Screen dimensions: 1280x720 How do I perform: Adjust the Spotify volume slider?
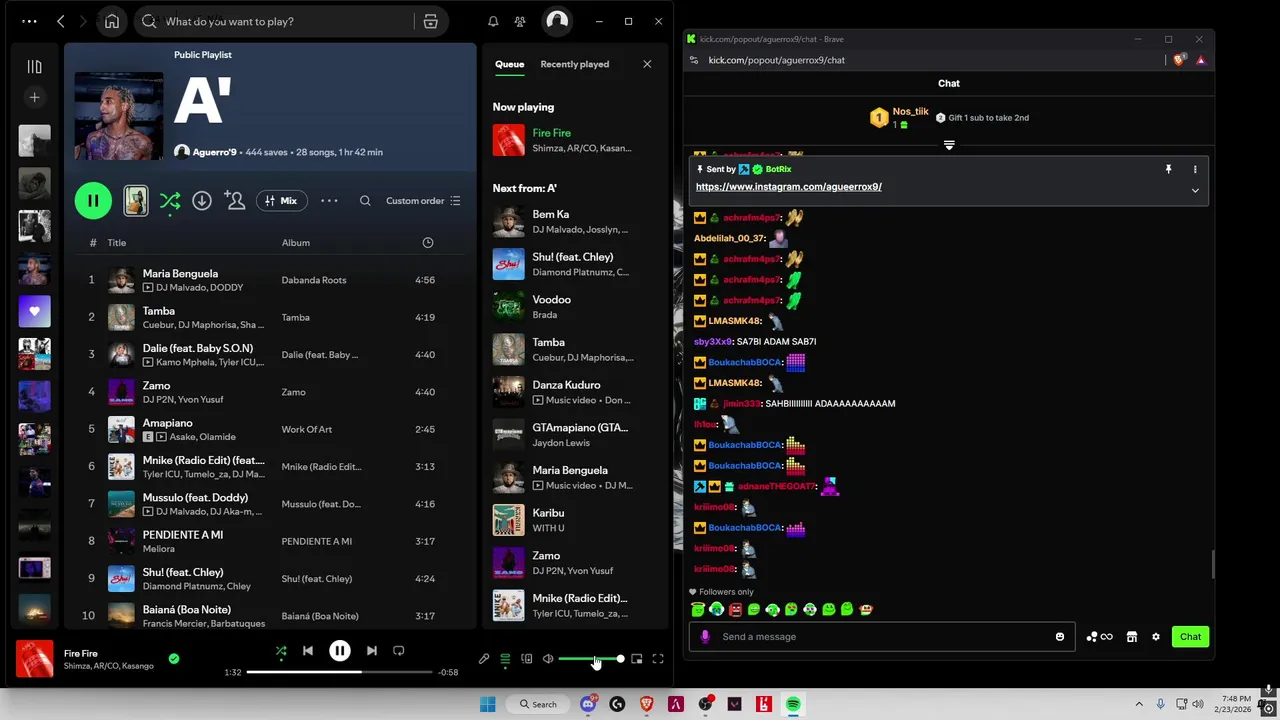click(x=590, y=659)
